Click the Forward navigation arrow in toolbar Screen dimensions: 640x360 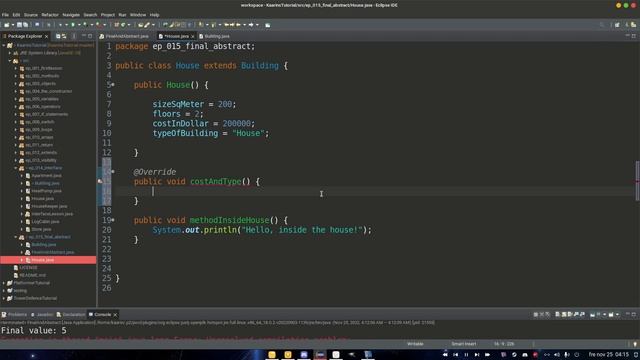pos(251,25)
